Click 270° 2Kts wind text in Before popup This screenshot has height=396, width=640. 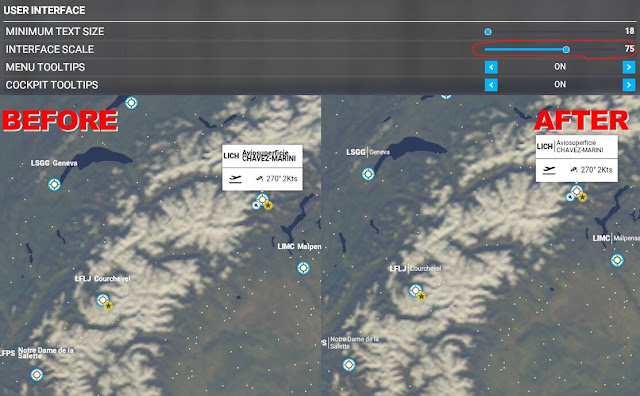pyautogui.click(x=282, y=178)
